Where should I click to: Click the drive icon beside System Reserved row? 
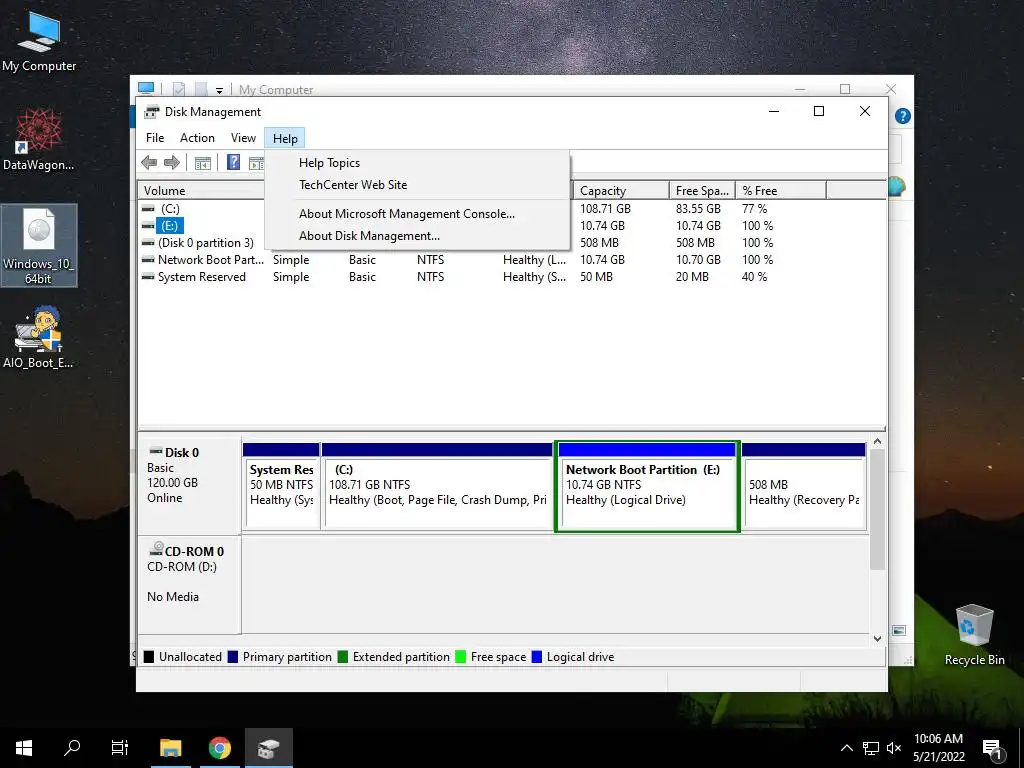pos(148,277)
